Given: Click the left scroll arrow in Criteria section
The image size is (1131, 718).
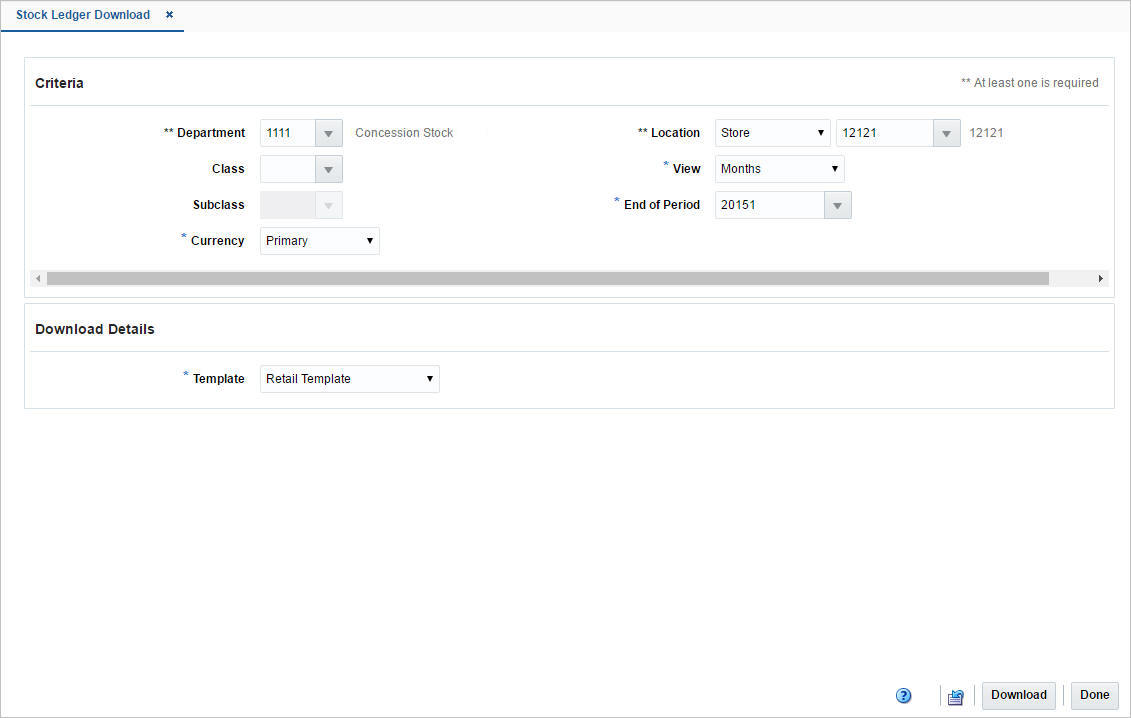Looking at the screenshot, I should [x=38, y=278].
